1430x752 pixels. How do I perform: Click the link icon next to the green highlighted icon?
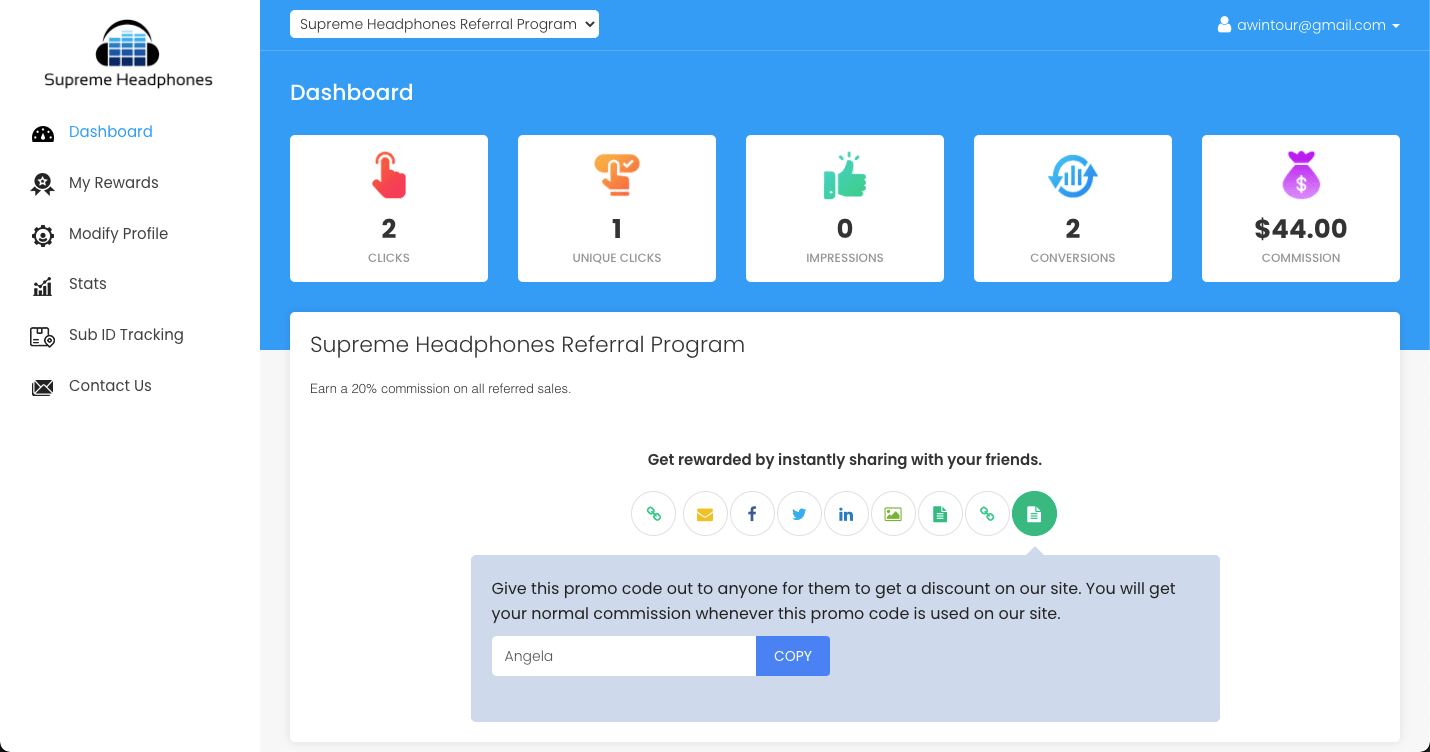pyautogui.click(x=987, y=515)
